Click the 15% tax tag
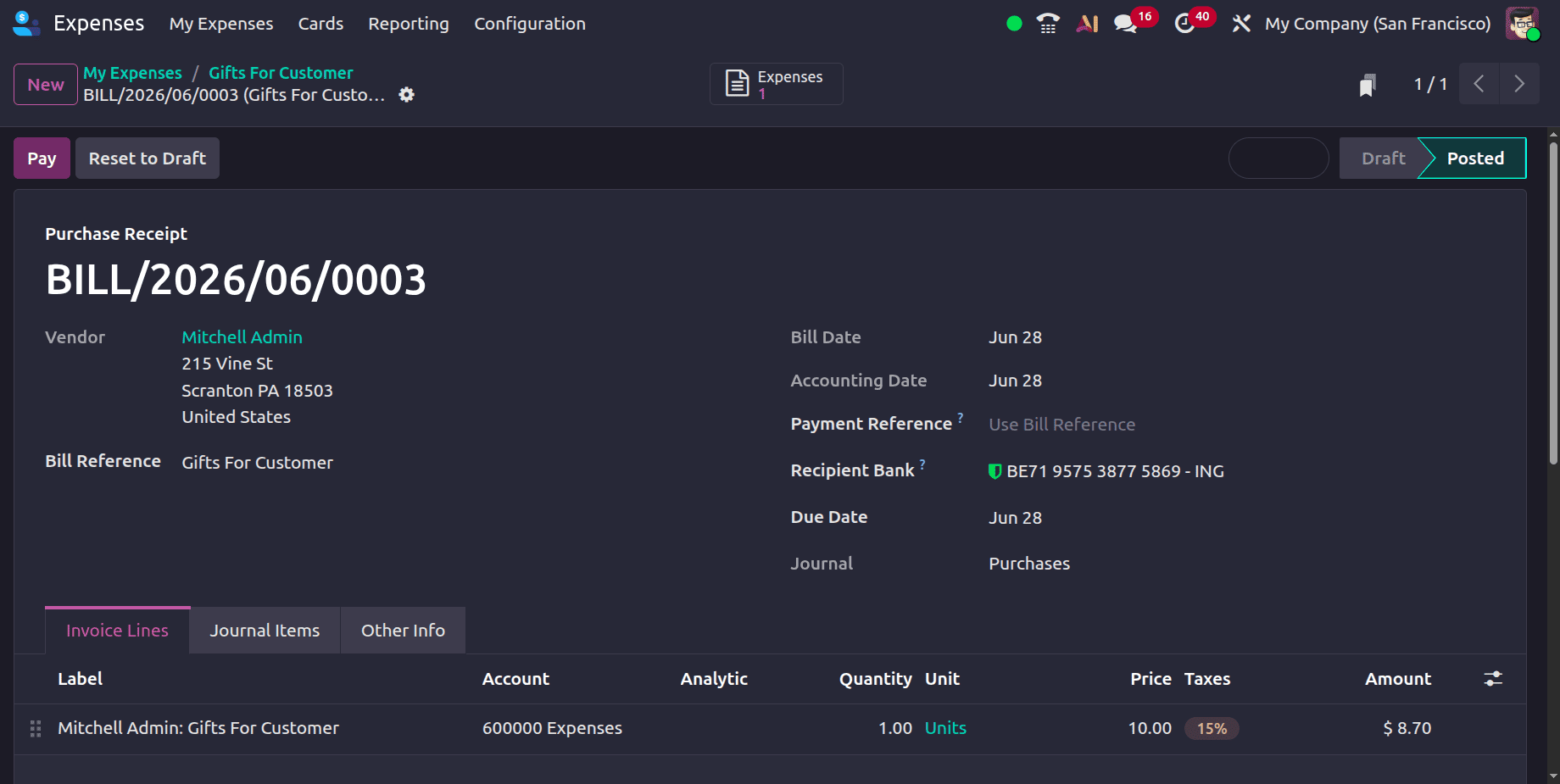This screenshot has height=784, width=1560. (1212, 728)
